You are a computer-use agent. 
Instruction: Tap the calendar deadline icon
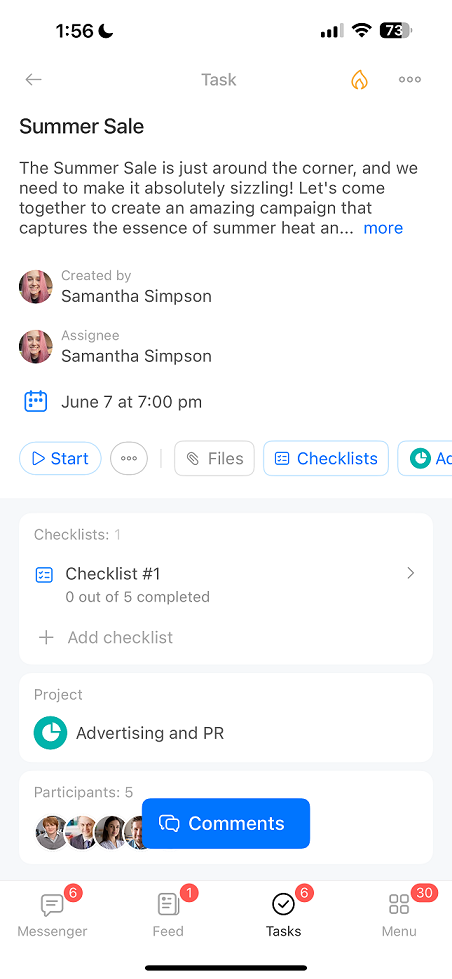pyautogui.click(x=36, y=401)
